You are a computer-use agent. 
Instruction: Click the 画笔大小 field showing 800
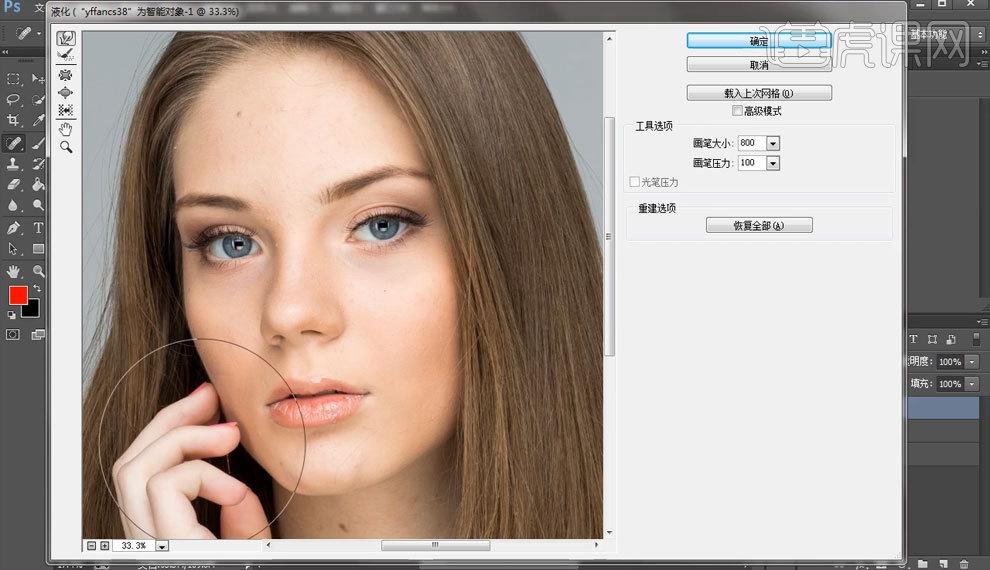[751, 143]
